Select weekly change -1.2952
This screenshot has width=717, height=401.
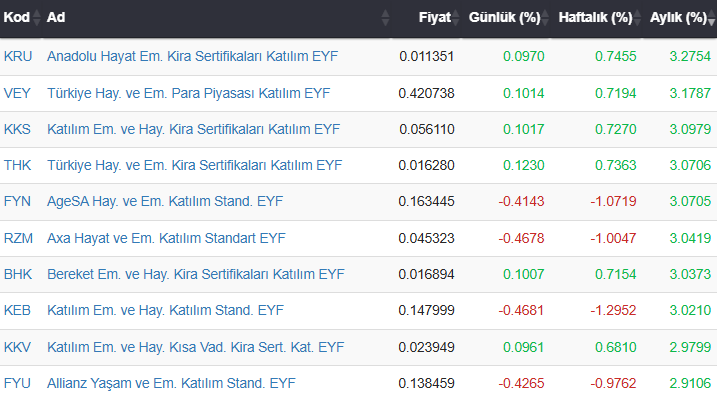tap(613, 310)
